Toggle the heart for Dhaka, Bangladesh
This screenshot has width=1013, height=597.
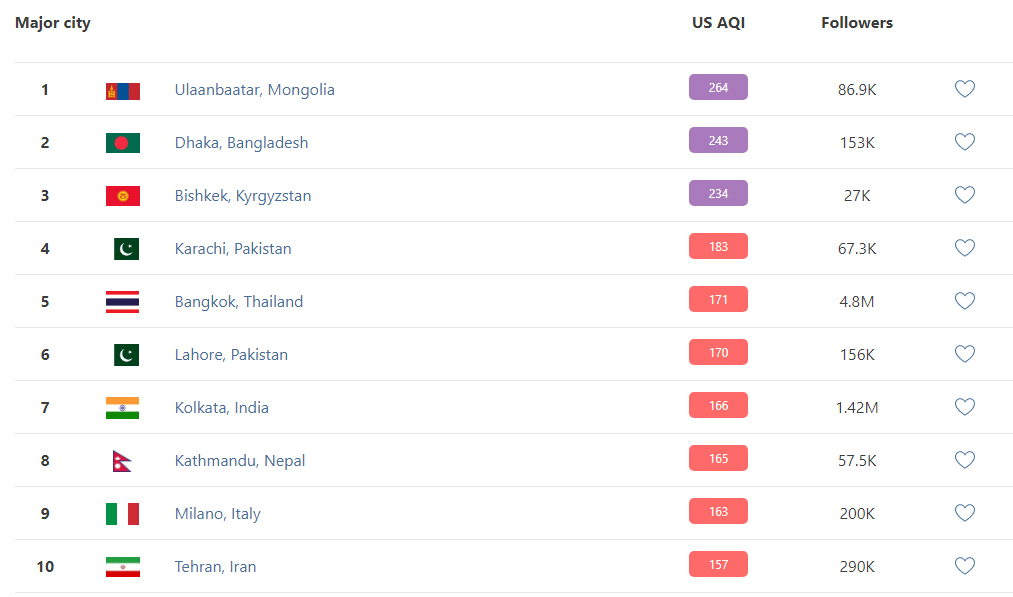[x=964, y=142]
